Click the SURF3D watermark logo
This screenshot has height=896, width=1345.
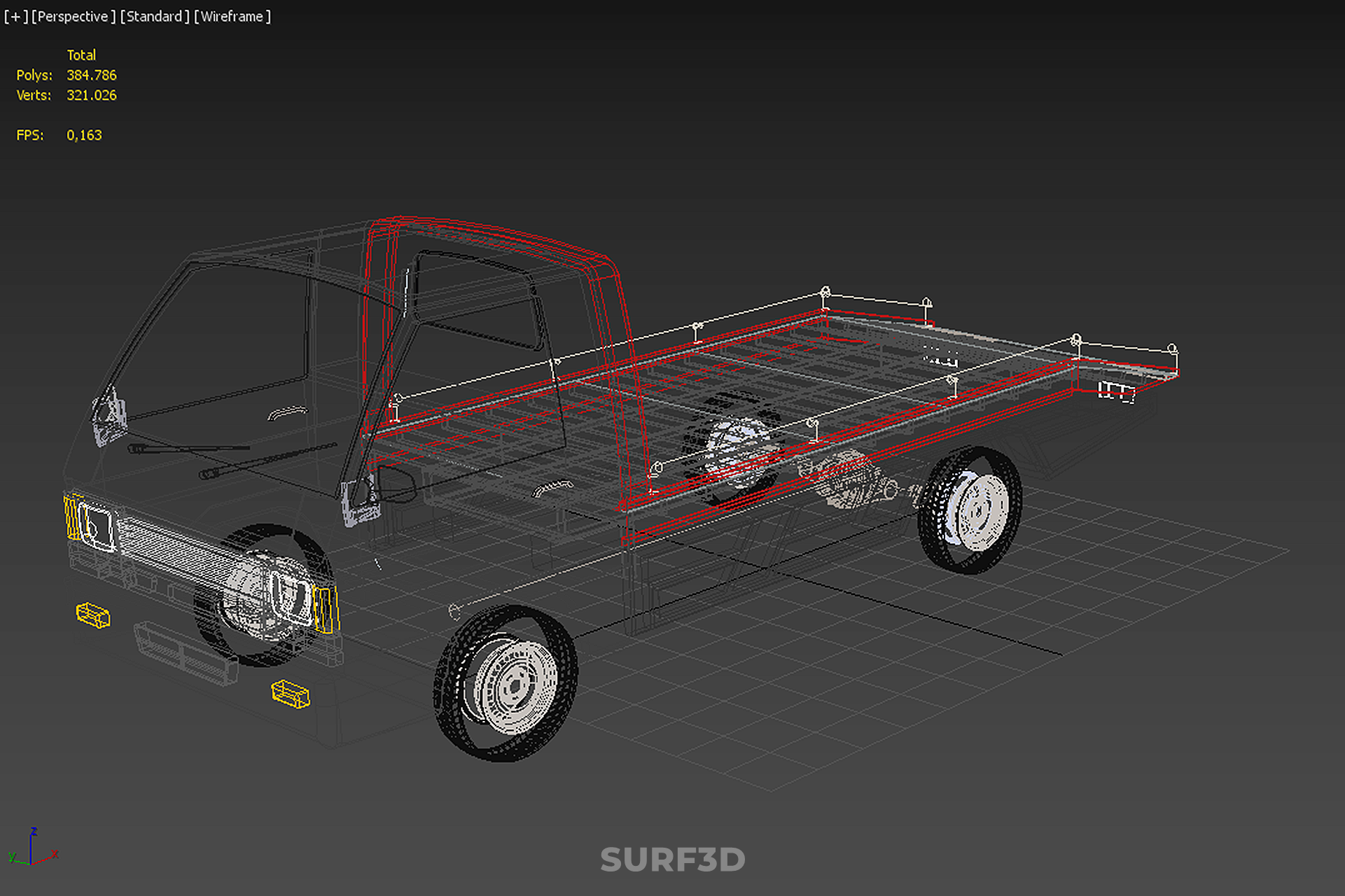672,860
